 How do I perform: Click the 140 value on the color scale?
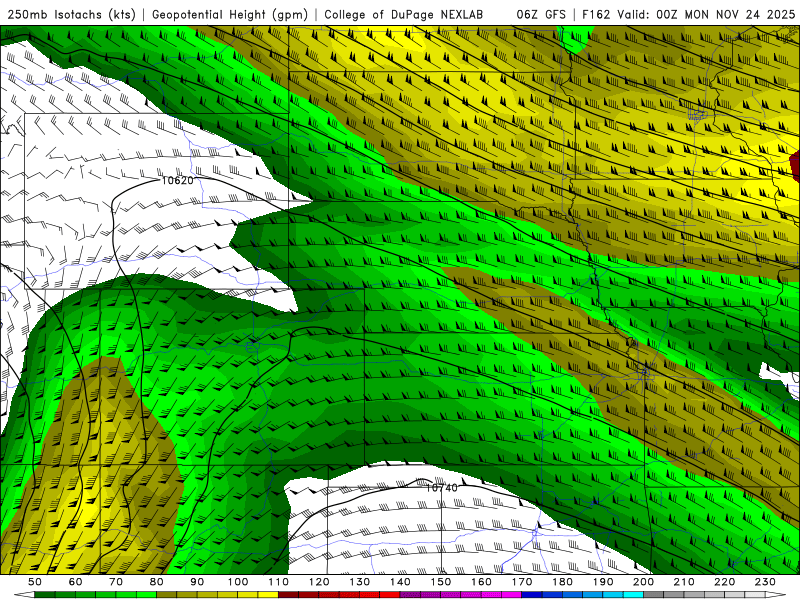point(400,582)
